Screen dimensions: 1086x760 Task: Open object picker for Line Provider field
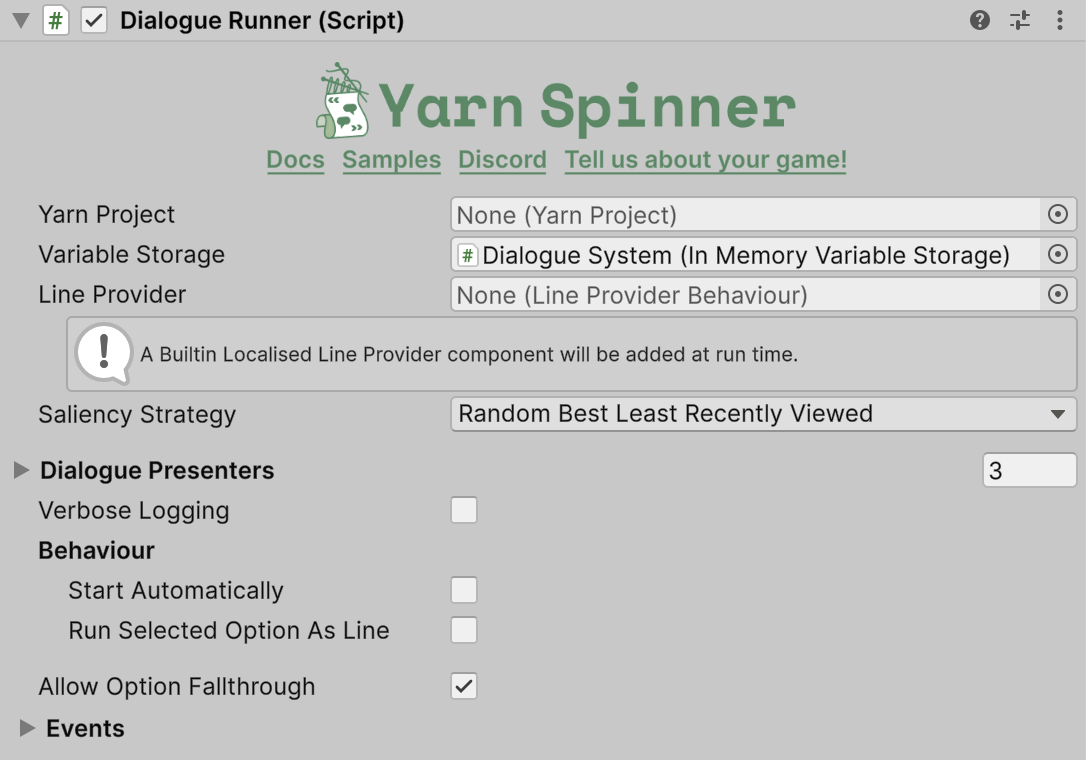tap(1058, 294)
